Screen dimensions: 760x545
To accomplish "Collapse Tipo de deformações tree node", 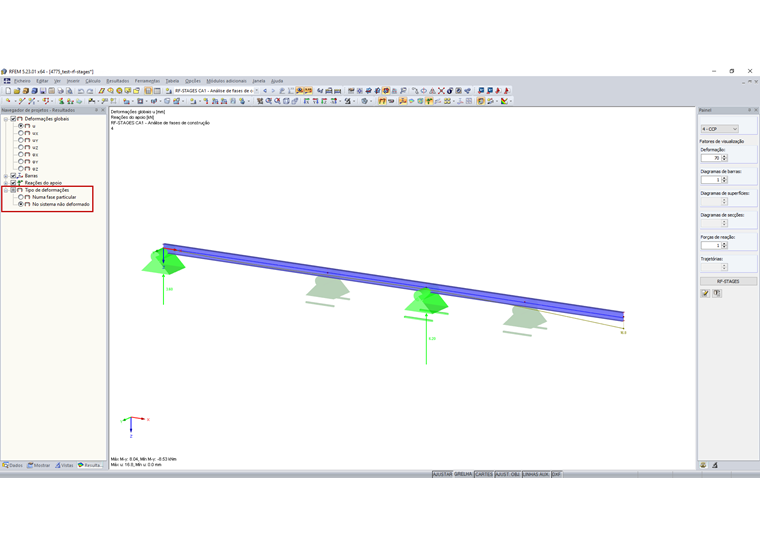I will tap(6, 190).
